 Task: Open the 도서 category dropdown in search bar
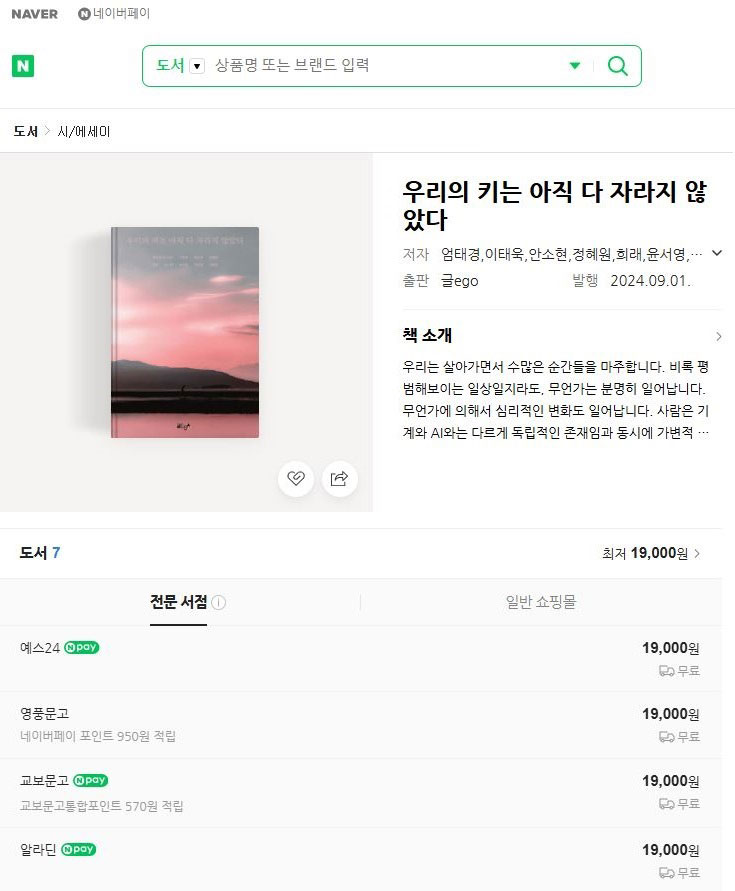point(197,66)
